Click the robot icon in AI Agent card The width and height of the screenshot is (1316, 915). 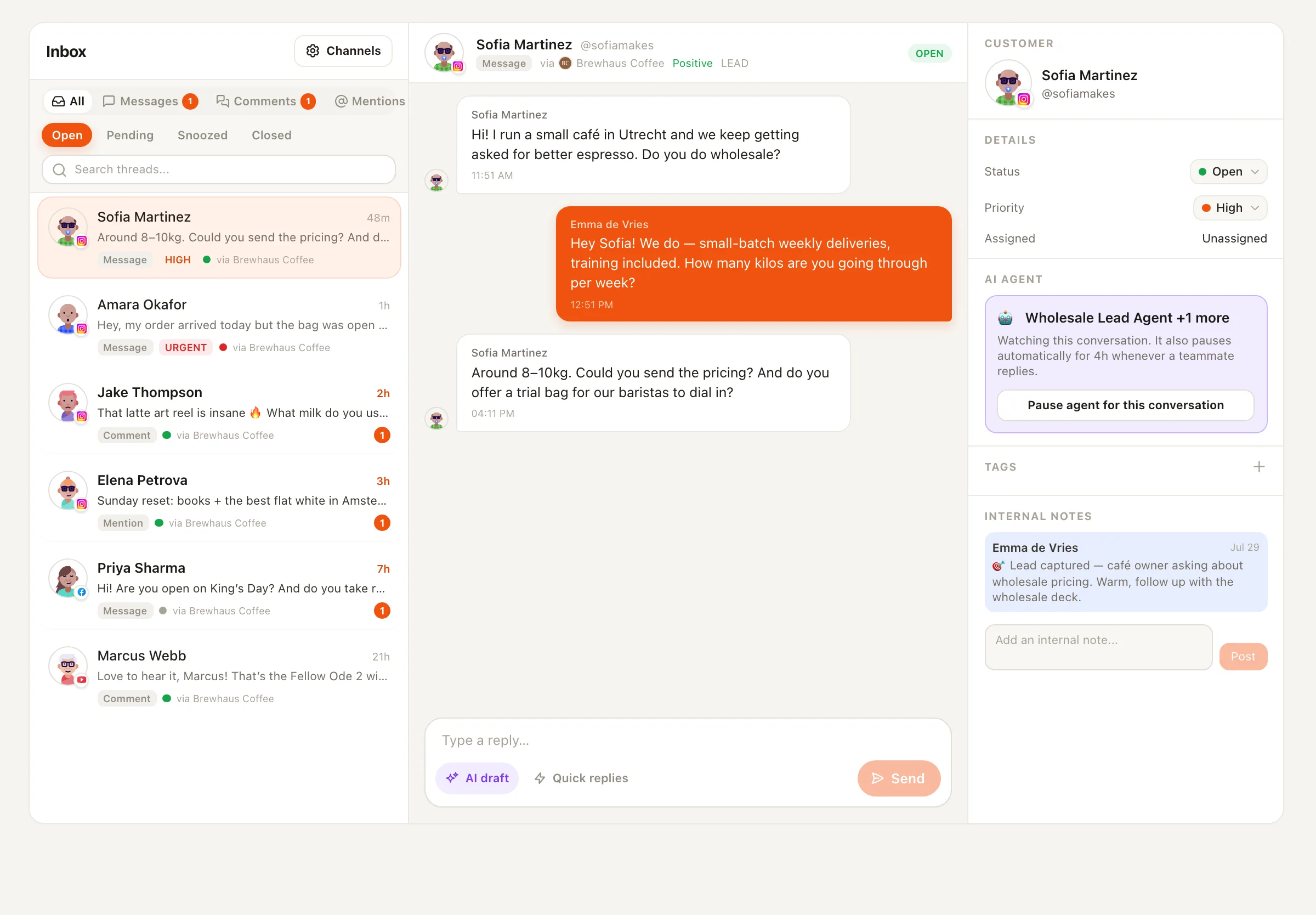pos(1006,318)
